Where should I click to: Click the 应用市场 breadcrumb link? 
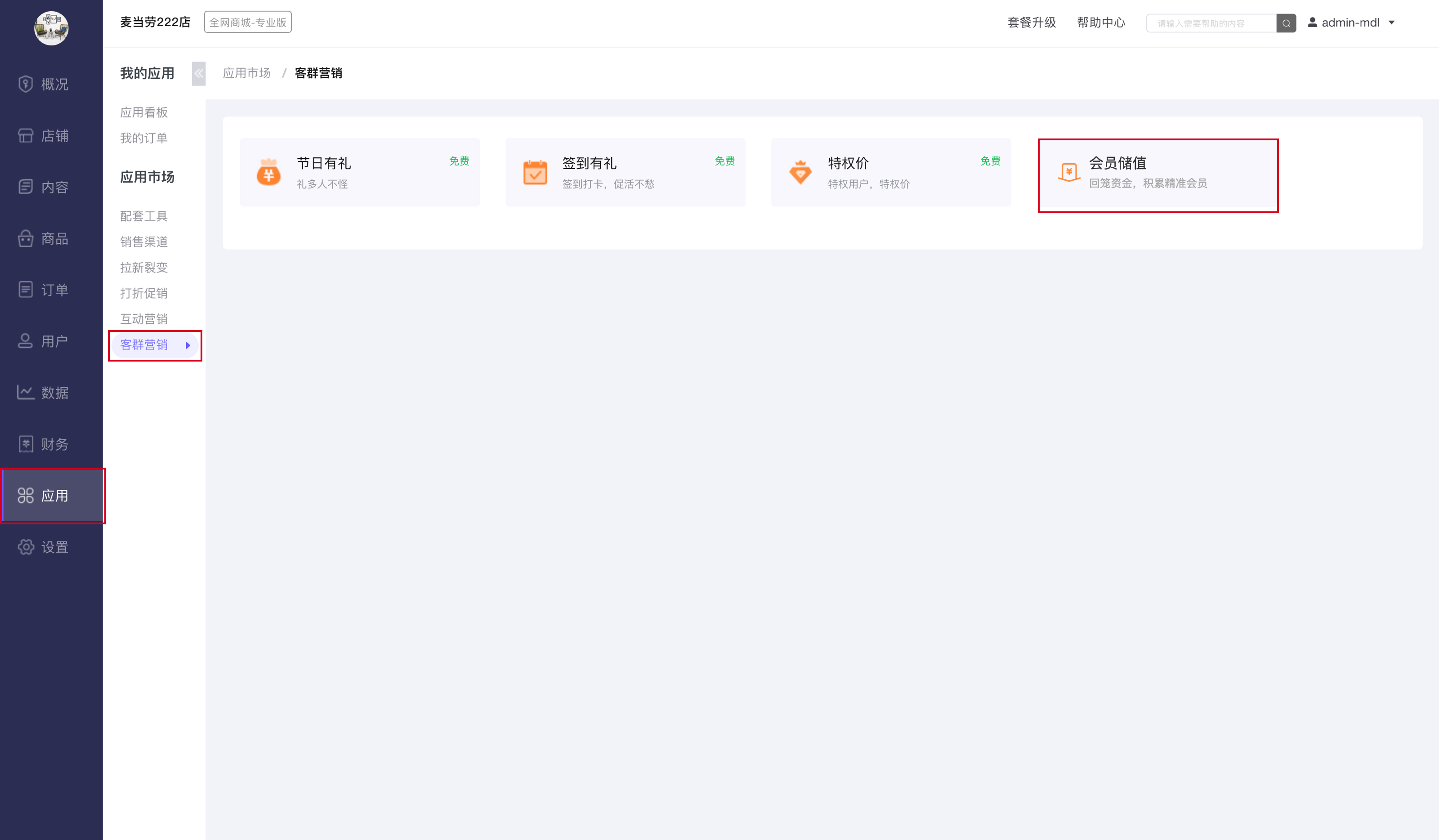tap(246, 73)
